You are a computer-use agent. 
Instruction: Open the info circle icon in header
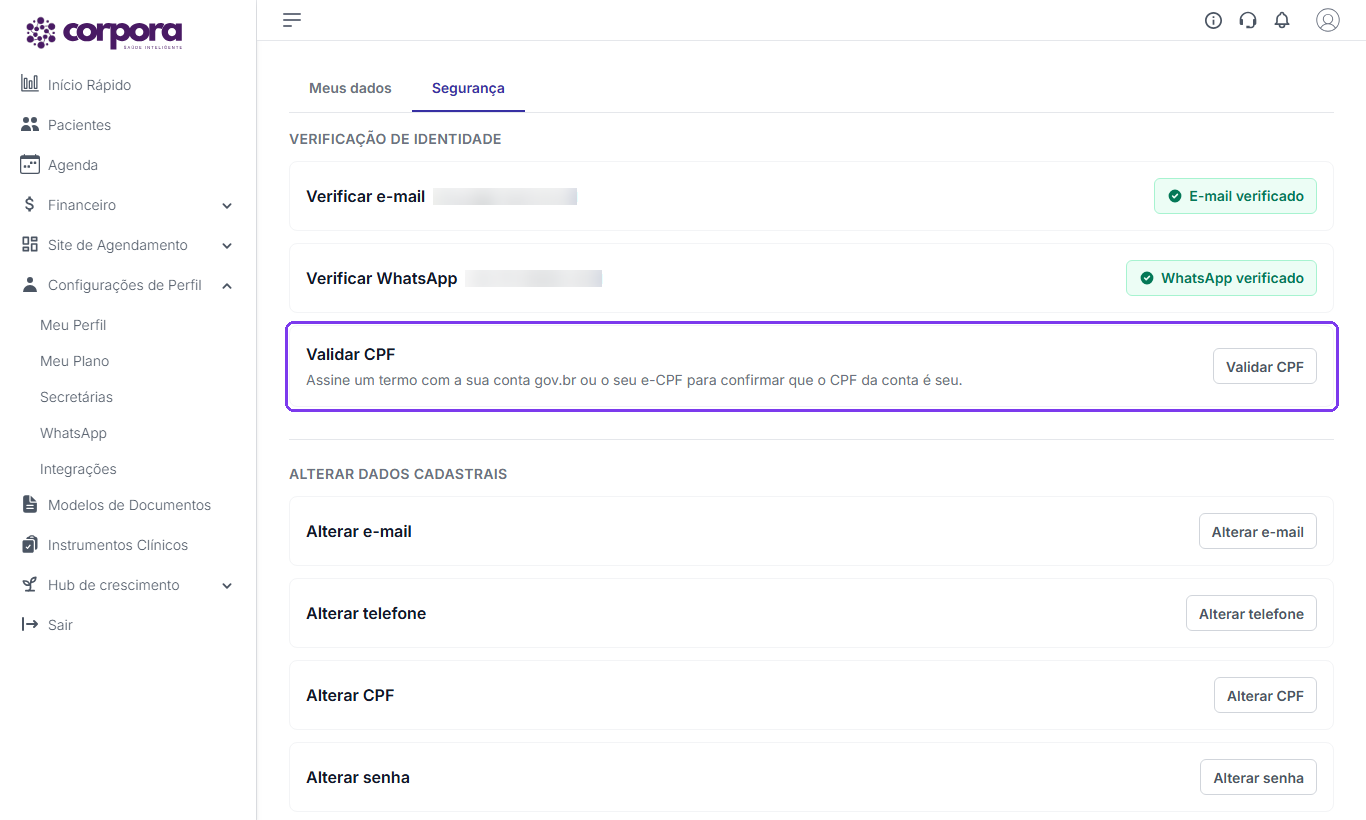[1213, 20]
